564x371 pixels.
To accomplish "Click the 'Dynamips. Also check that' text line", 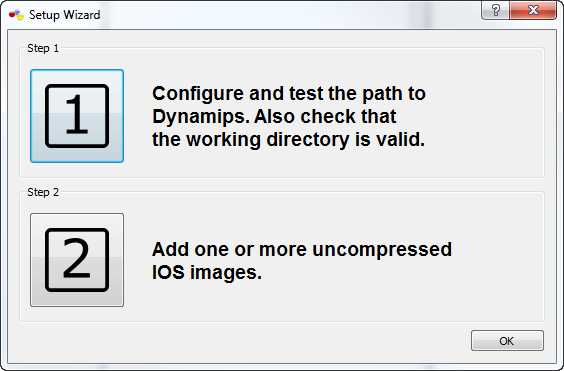I will tap(274, 116).
